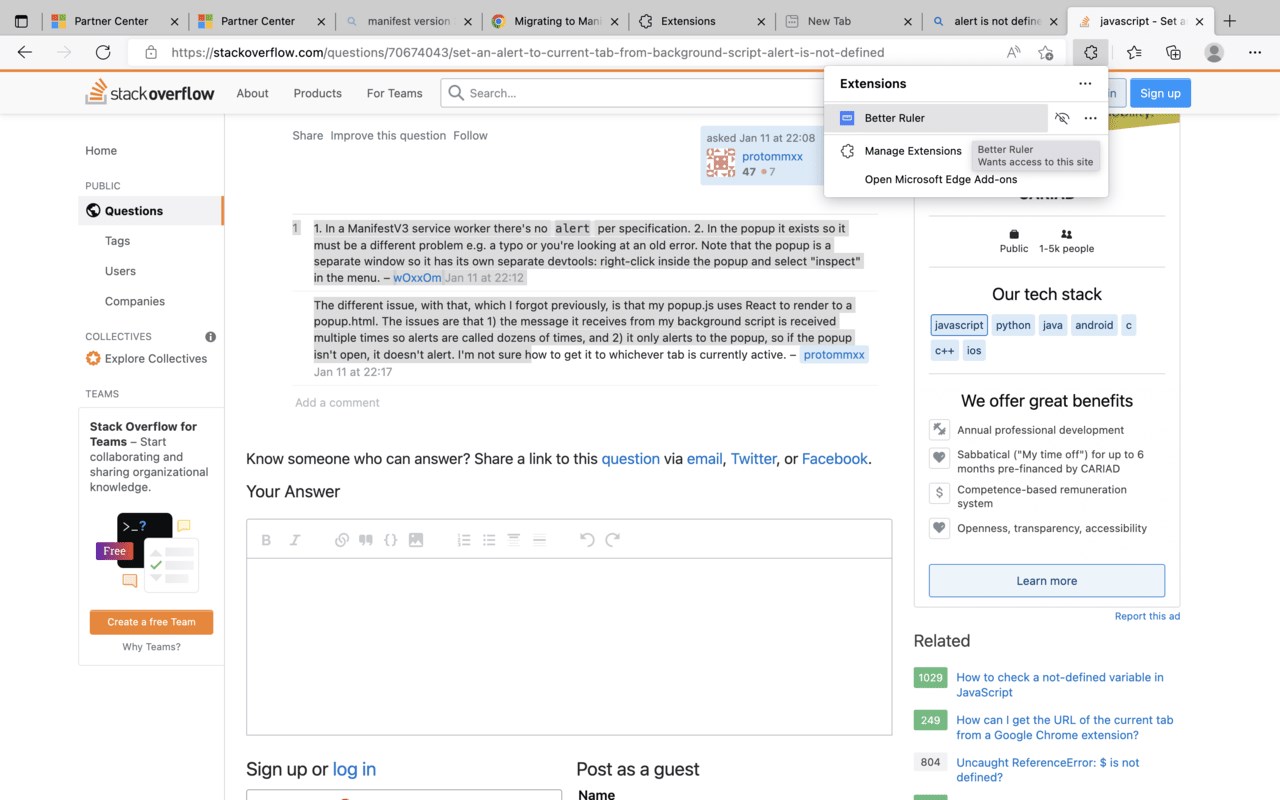The width and height of the screenshot is (1280, 800).
Task: Click the Numbered list editor icon
Action: coord(464,540)
